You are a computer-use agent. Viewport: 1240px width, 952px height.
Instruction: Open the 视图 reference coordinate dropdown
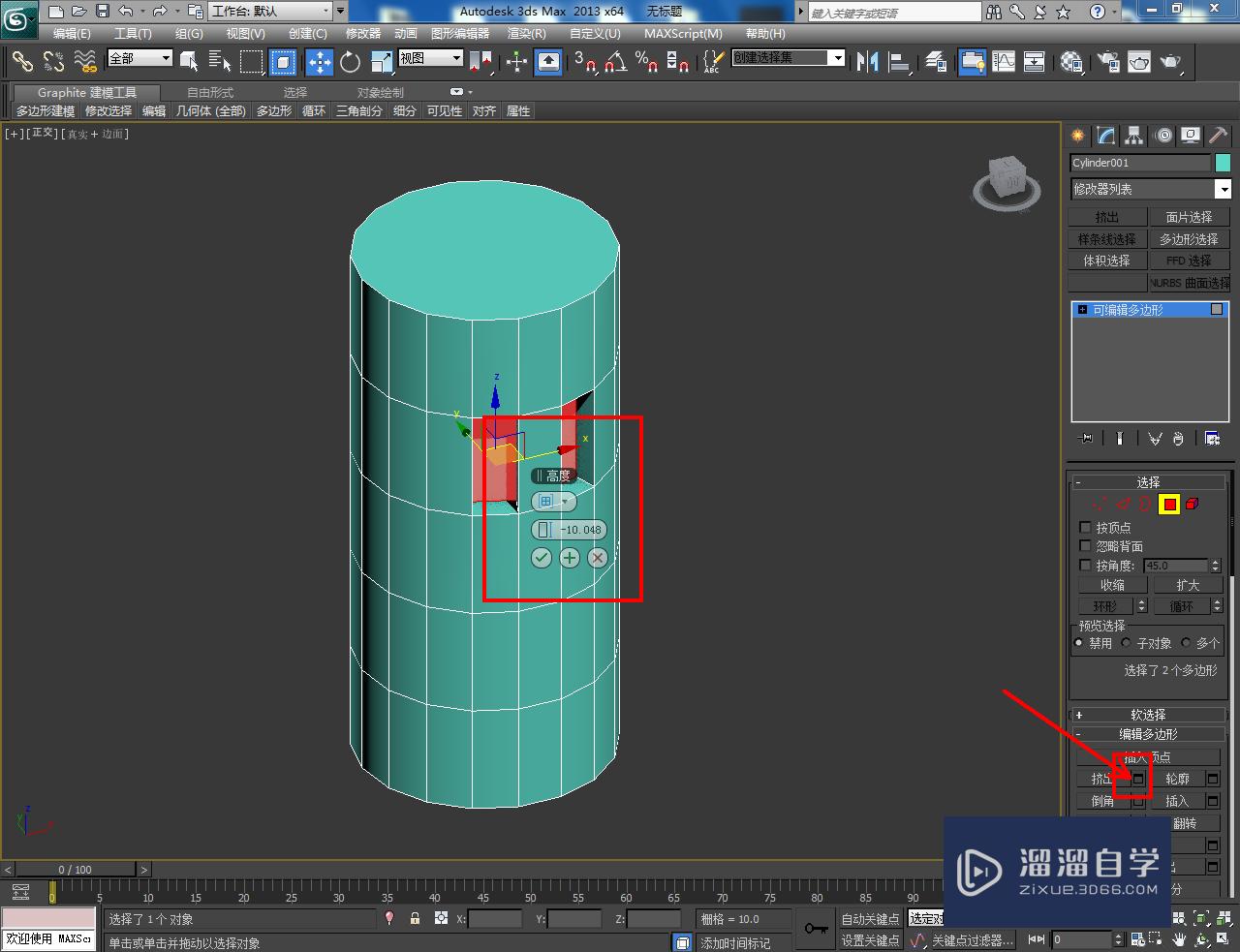click(x=431, y=58)
